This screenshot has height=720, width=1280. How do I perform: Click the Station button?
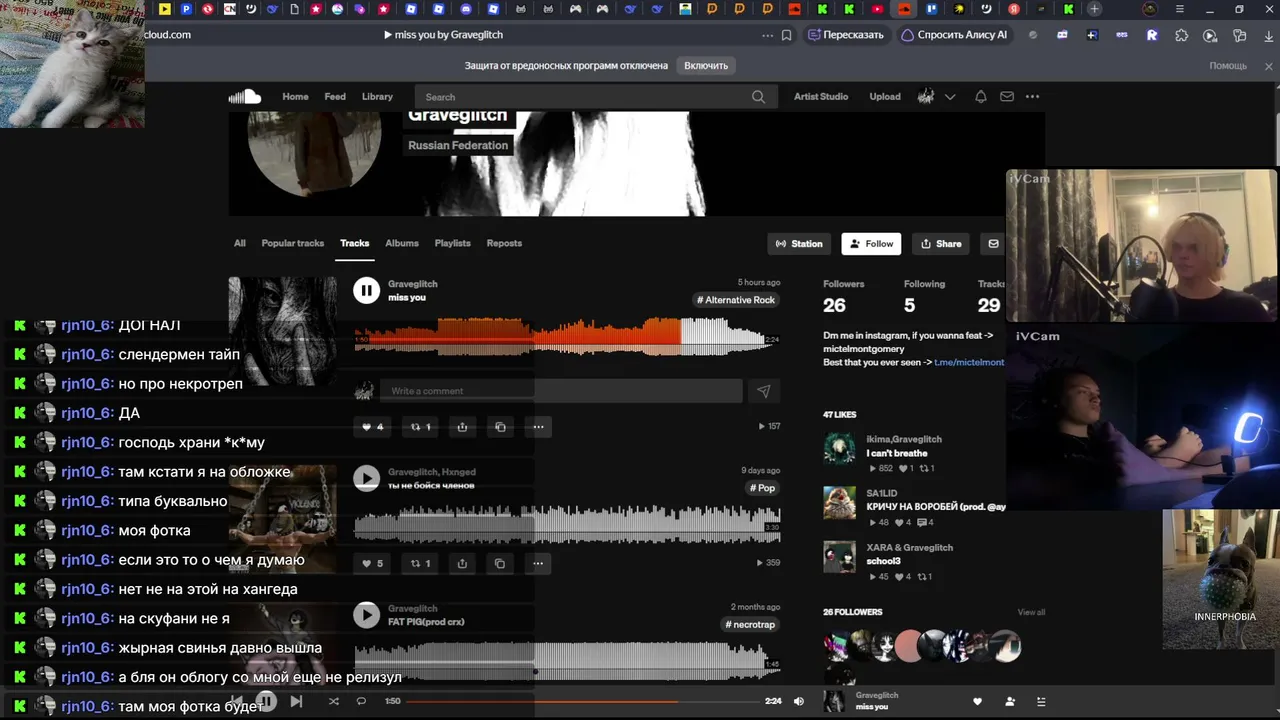(799, 244)
